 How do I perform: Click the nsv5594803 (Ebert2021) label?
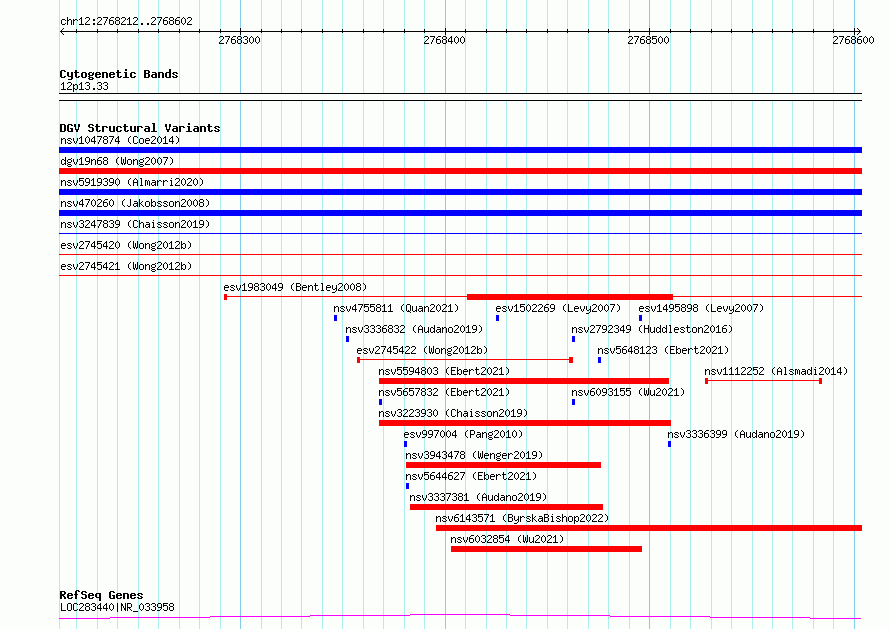[444, 371]
